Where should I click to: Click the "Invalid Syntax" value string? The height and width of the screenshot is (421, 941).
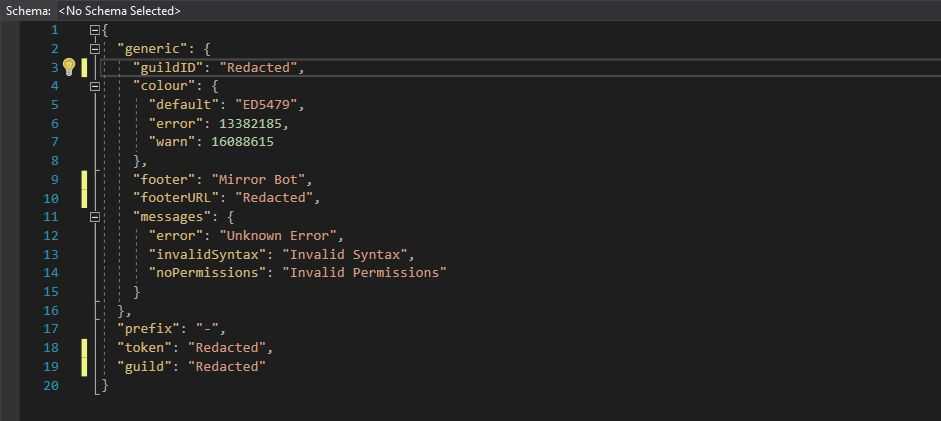pyautogui.click(x=344, y=254)
